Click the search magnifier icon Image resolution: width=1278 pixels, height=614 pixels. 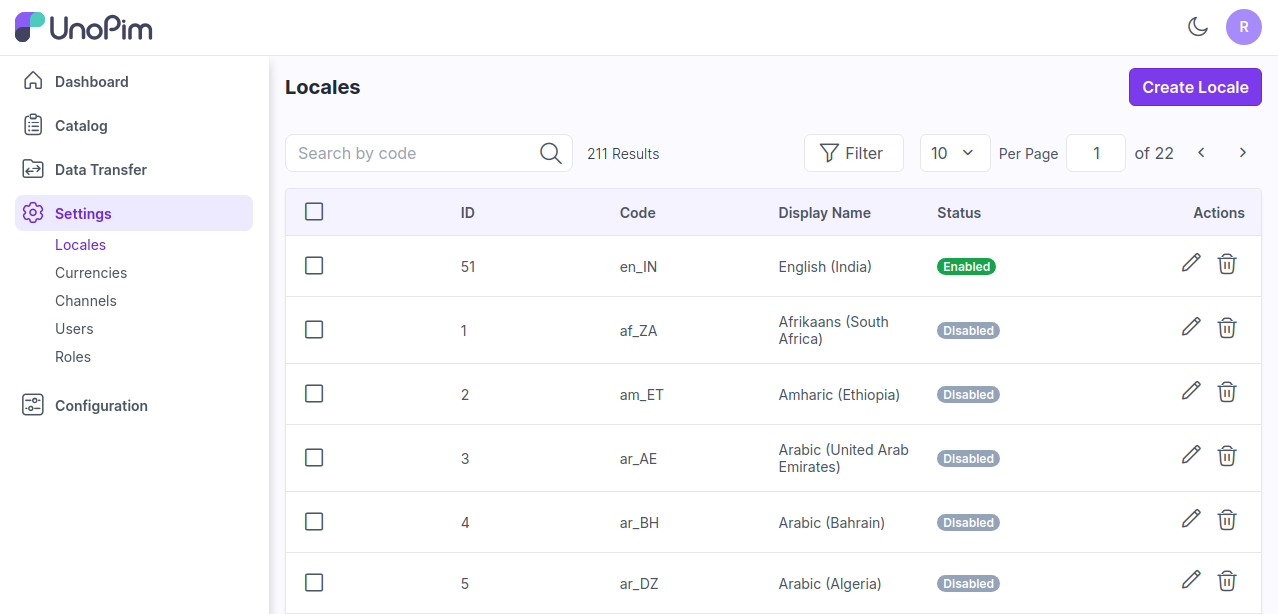click(x=550, y=153)
